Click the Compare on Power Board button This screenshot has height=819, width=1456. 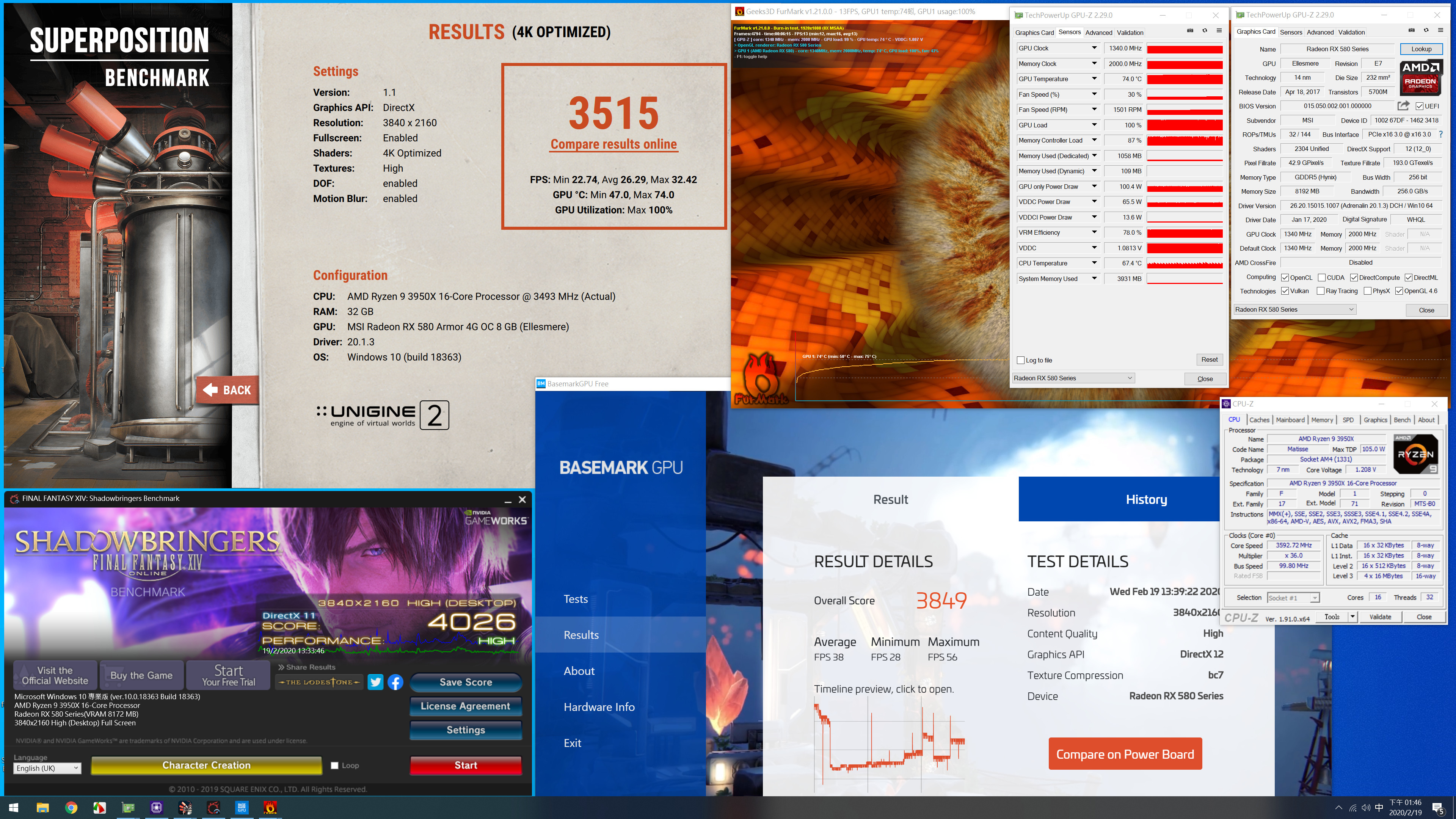pos(1125,754)
